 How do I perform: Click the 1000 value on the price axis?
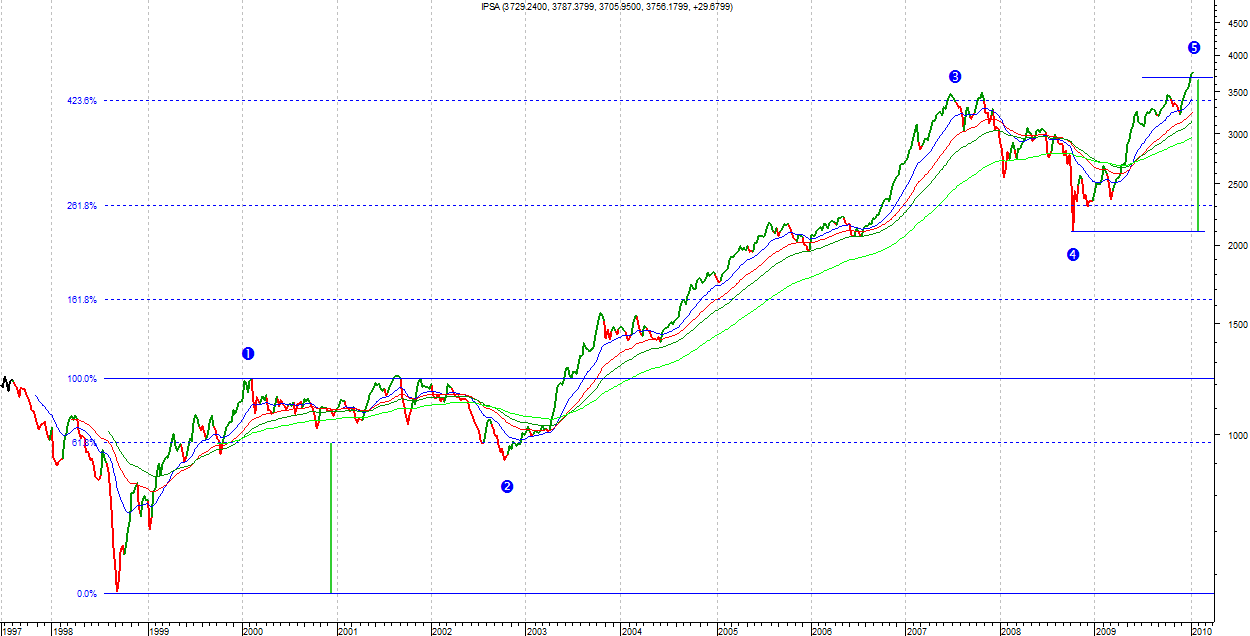(x=1237, y=436)
